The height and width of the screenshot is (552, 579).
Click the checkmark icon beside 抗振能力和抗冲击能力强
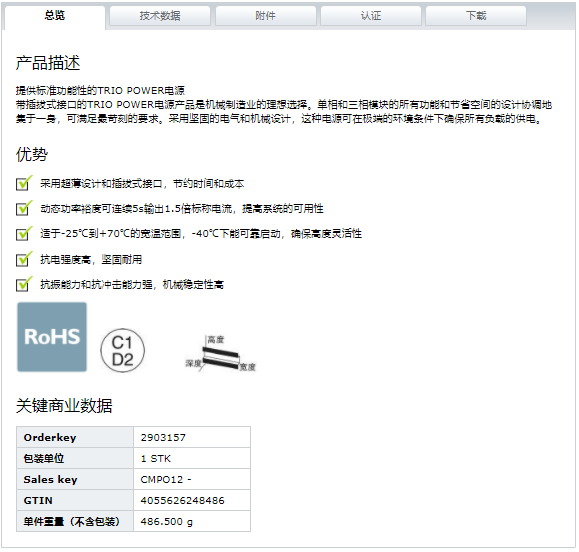click(24, 284)
